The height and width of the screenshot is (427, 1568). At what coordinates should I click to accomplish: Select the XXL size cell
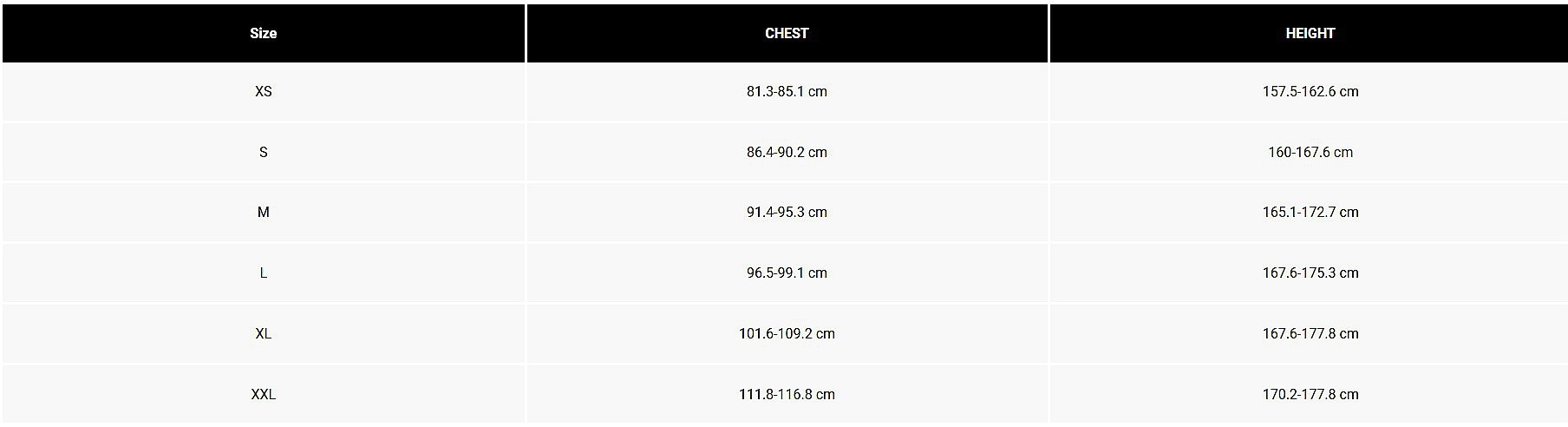tap(264, 394)
